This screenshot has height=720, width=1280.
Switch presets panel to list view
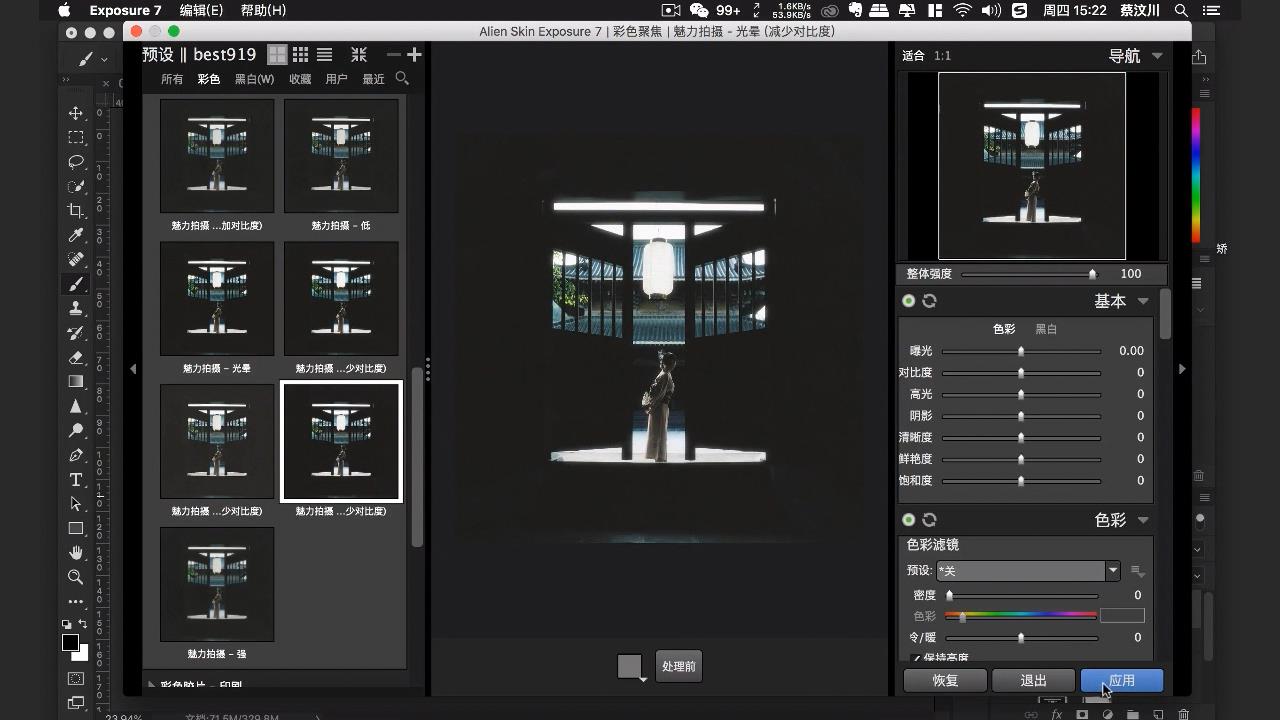click(324, 55)
